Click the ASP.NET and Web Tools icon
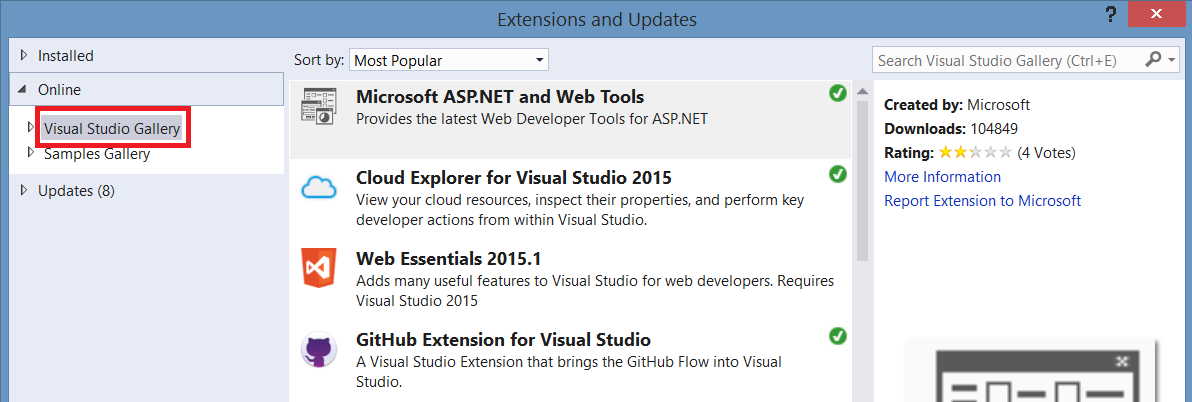Image resolution: width=1192 pixels, height=402 pixels. (x=319, y=107)
